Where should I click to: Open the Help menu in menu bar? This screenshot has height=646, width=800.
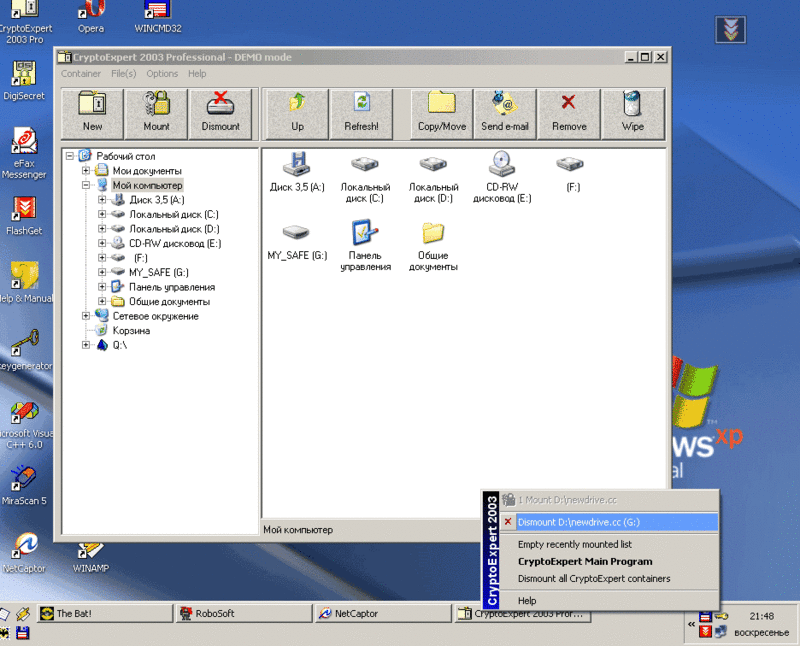tap(197, 73)
